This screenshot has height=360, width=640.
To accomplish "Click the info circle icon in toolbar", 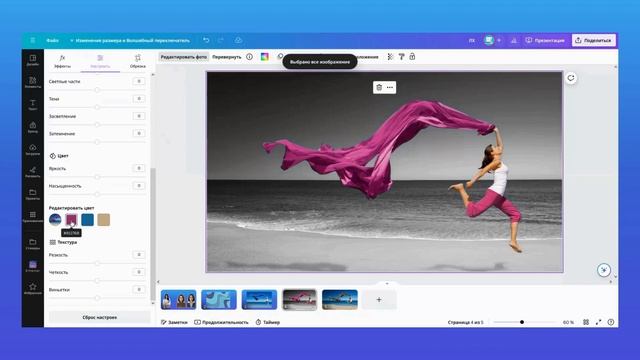I will click(x=249, y=57).
